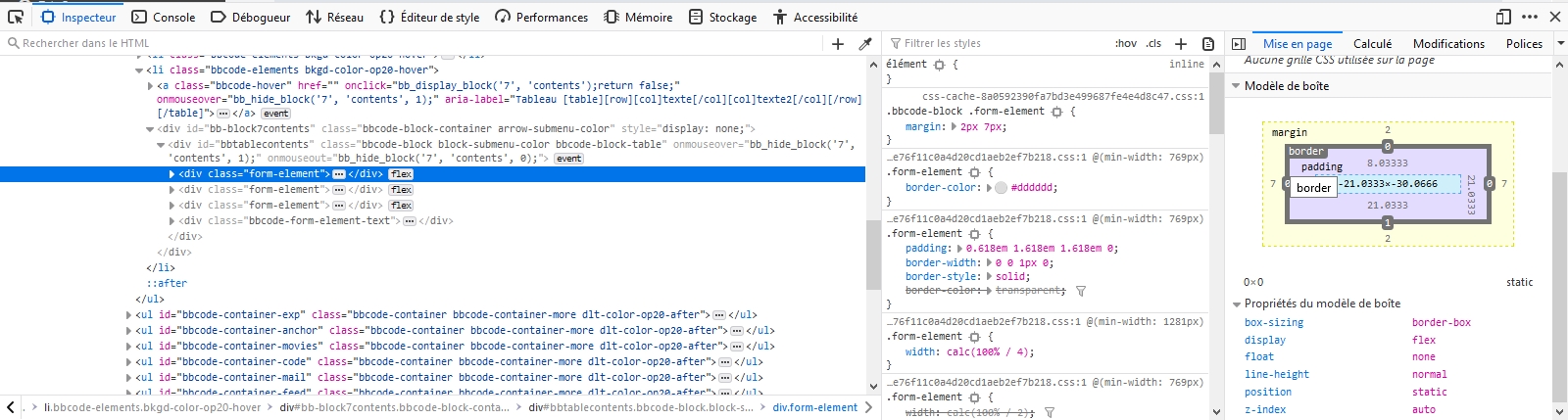Open the Calculé sidebar tab
The height and width of the screenshot is (420, 1568).
click(1372, 43)
